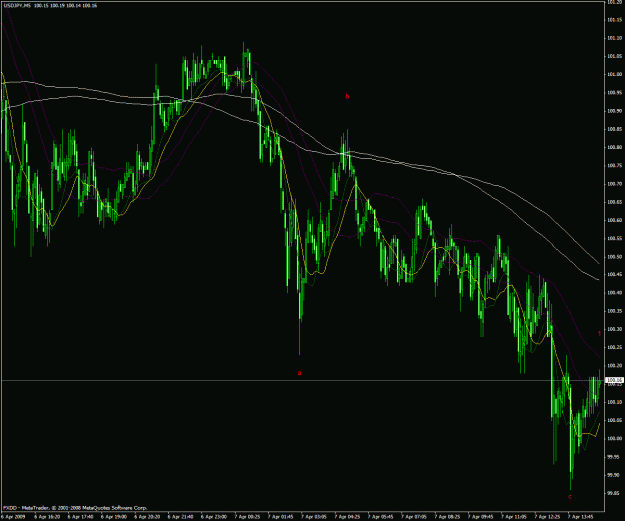This screenshot has height=521, width=625.
Task: Click the red wave label "a"
Action: tap(299, 373)
